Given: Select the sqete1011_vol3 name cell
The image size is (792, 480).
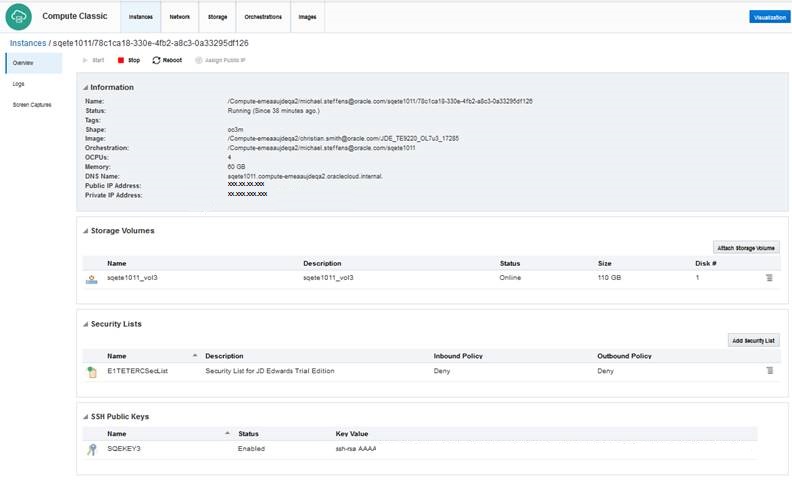Looking at the screenshot, I should [132, 277].
